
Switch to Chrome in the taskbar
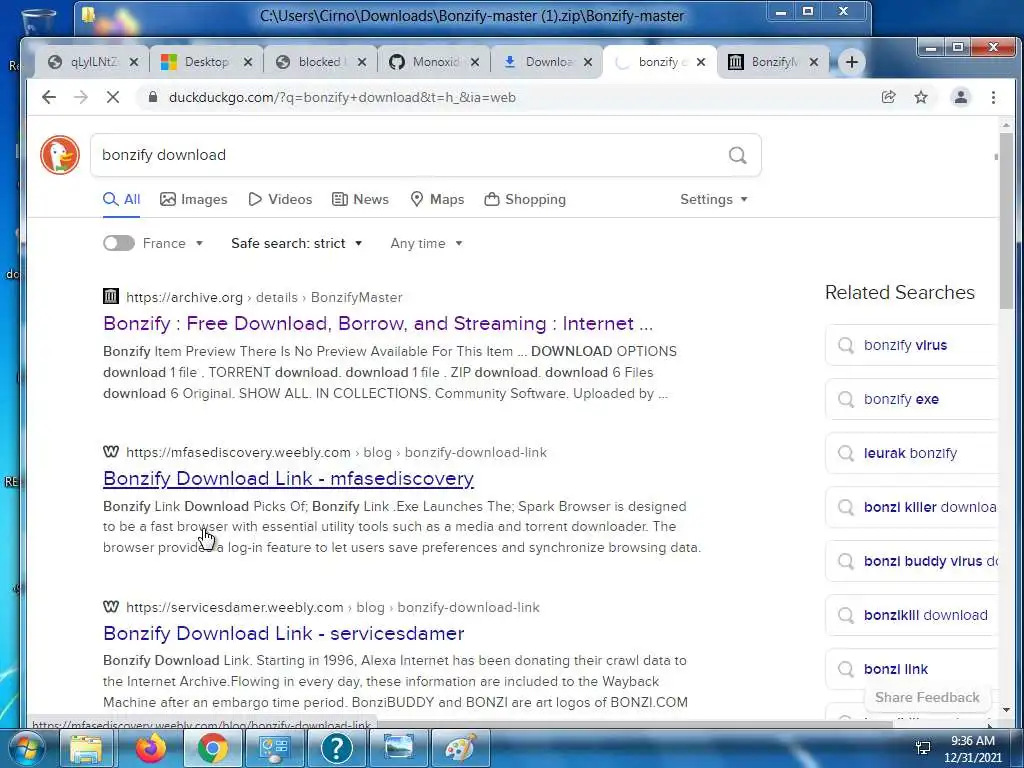click(x=213, y=748)
